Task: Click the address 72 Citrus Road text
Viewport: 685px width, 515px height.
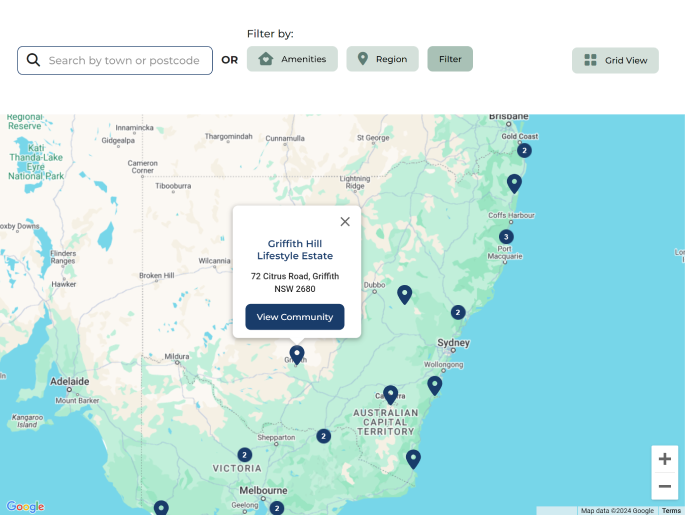Action: (295, 282)
